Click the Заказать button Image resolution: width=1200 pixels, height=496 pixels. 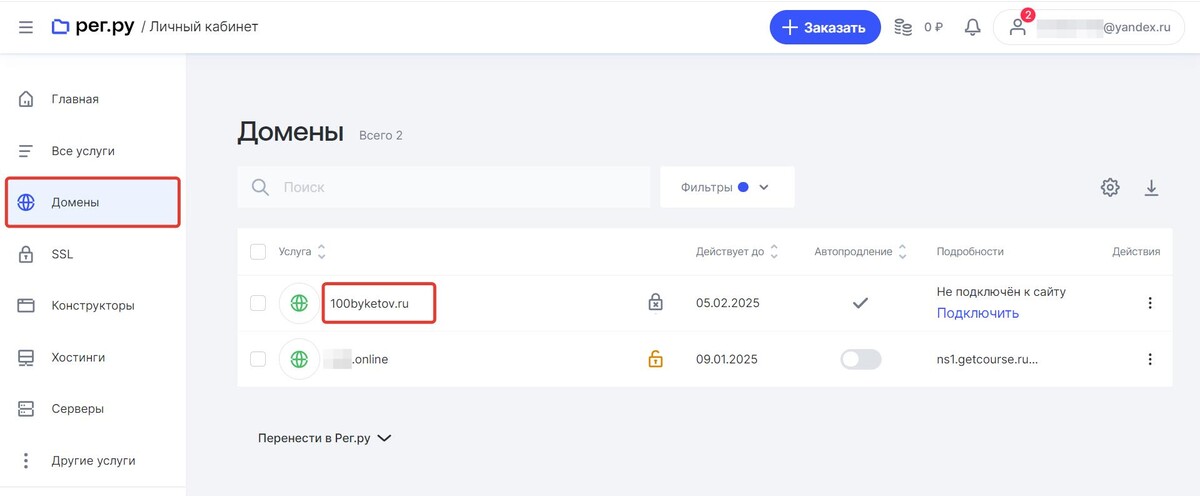tap(825, 27)
